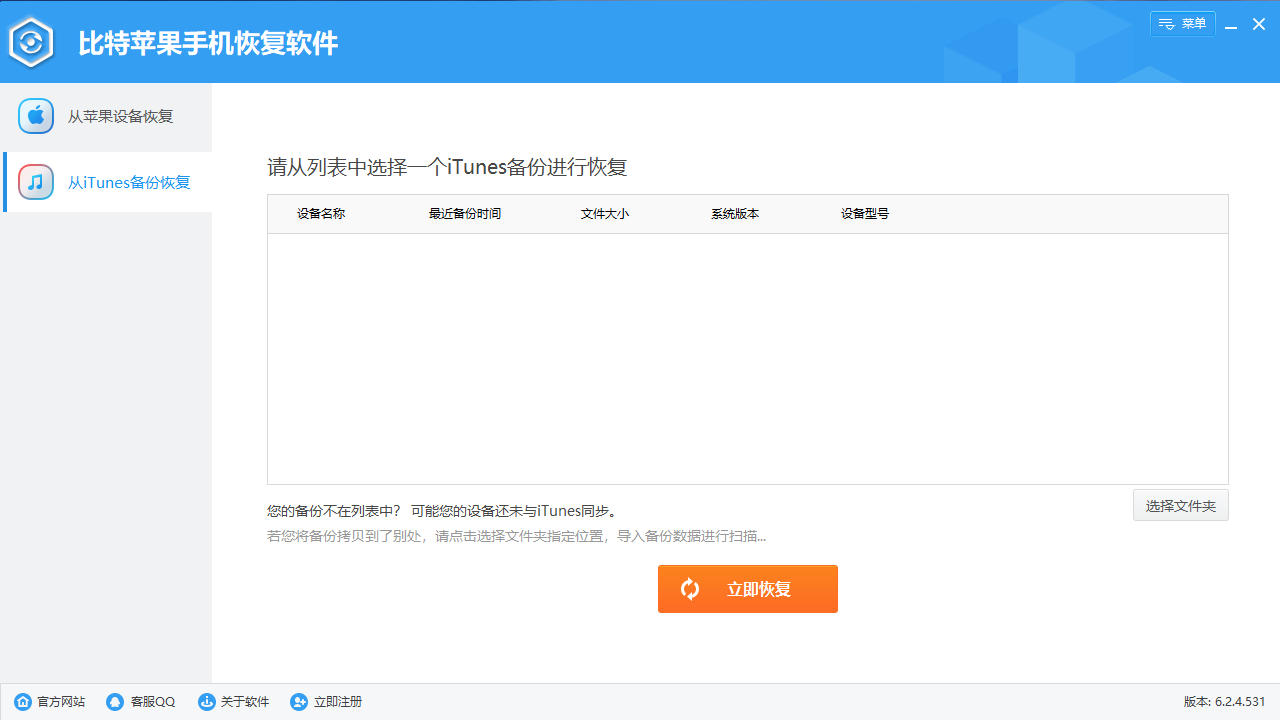Click inside the empty backup list area

[747, 360]
